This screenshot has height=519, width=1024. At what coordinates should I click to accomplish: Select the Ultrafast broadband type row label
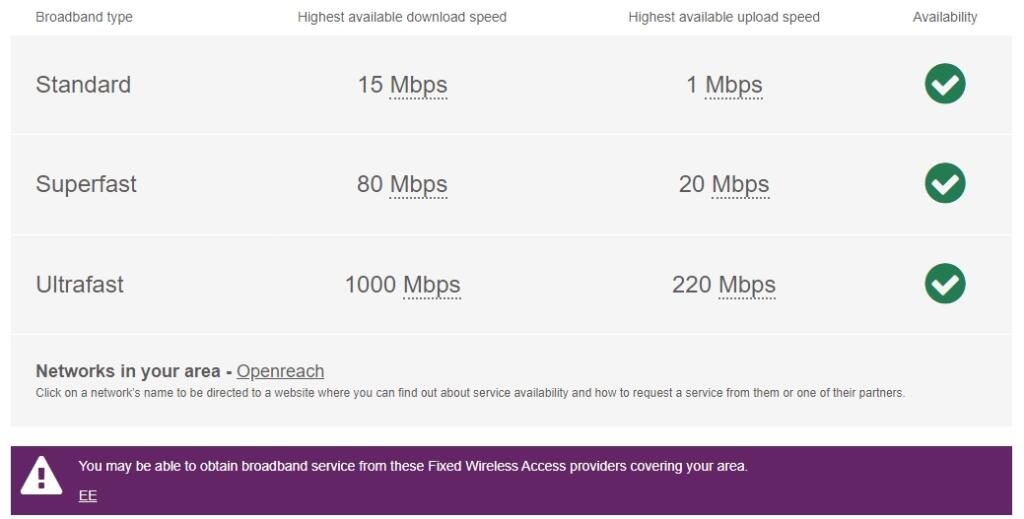pos(80,285)
